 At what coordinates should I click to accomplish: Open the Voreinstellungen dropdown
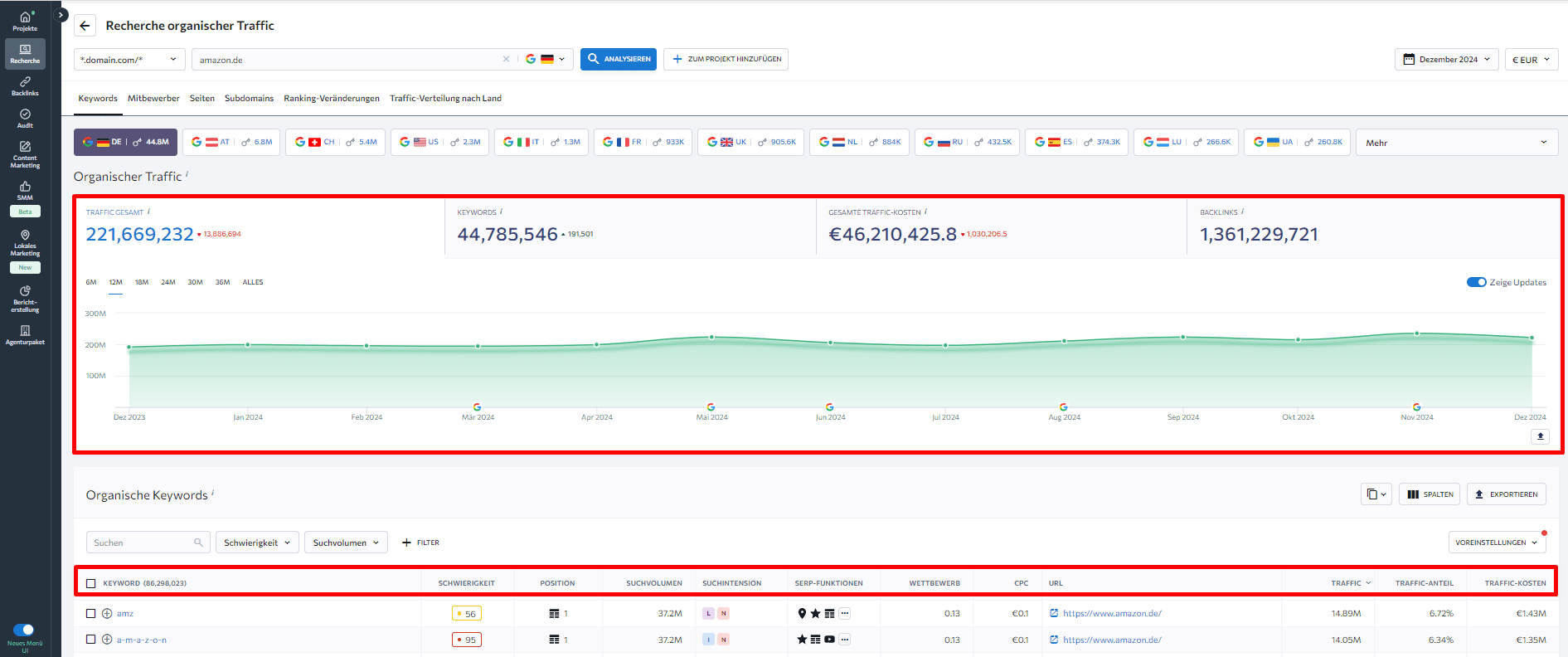point(1497,543)
